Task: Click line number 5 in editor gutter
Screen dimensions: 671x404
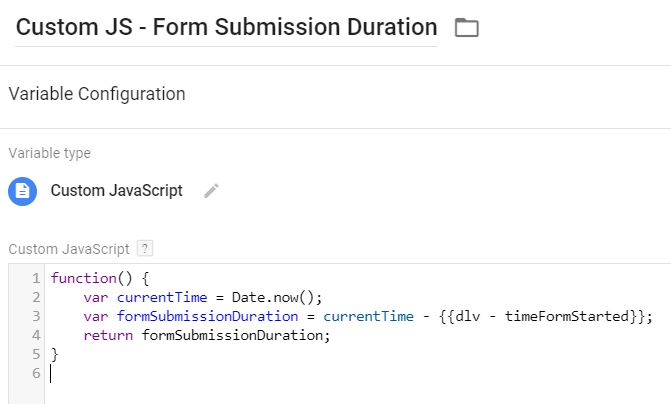Action: tap(36, 354)
